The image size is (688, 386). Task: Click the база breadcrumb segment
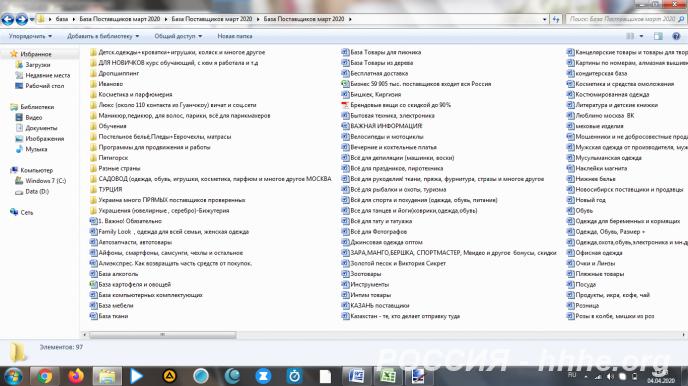62,19
